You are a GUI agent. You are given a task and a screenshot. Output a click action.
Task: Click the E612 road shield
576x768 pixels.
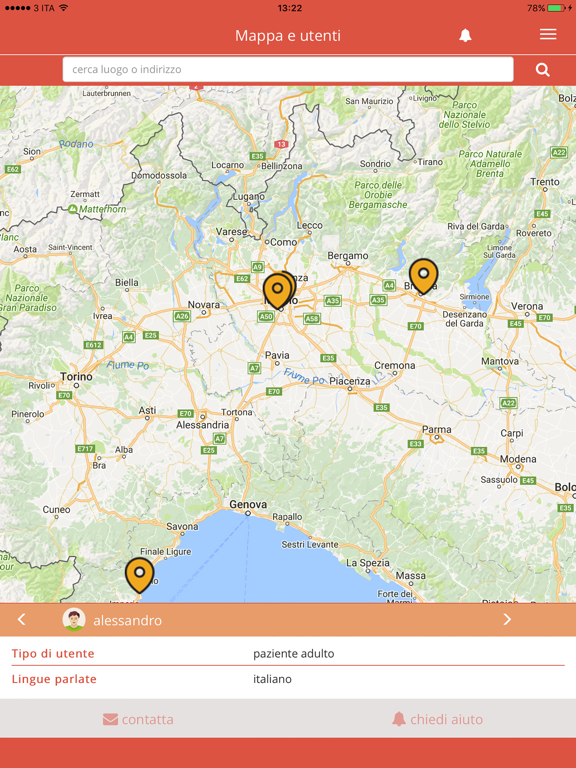[x=94, y=345]
